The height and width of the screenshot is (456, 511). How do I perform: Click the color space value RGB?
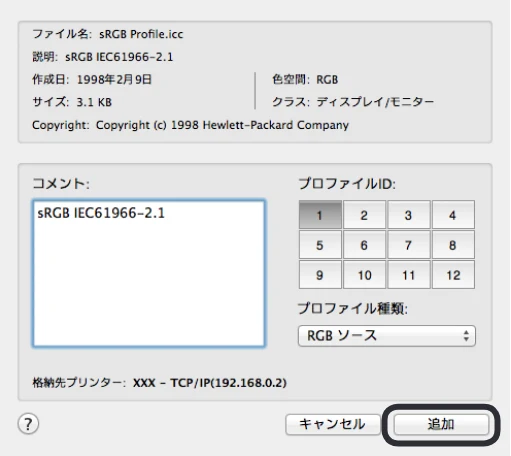coord(327,80)
